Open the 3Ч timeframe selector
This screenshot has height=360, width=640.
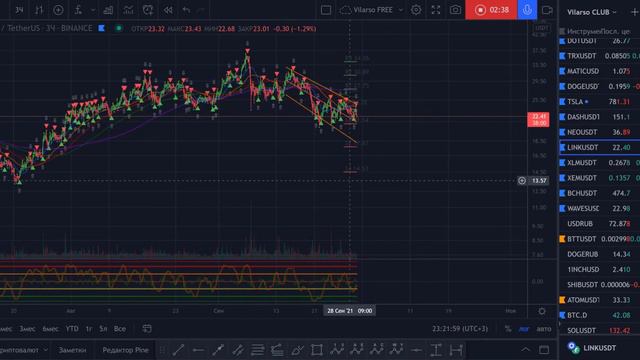[x=19, y=10]
